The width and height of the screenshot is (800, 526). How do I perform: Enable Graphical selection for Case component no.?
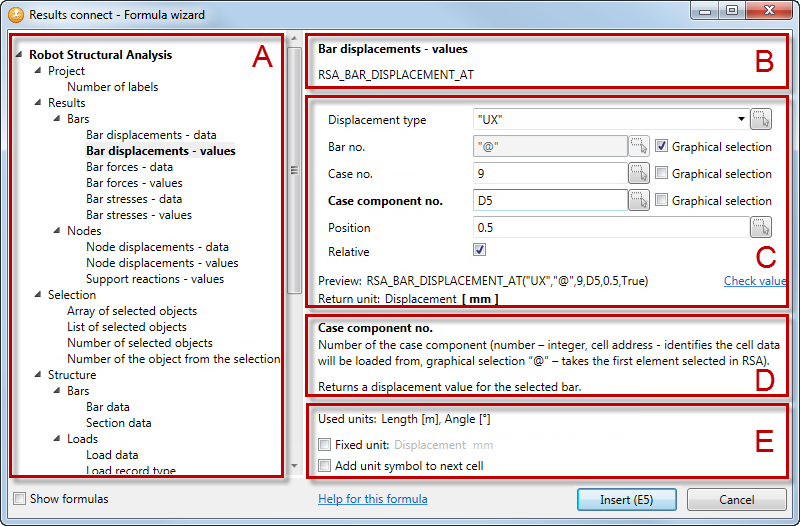(661, 200)
